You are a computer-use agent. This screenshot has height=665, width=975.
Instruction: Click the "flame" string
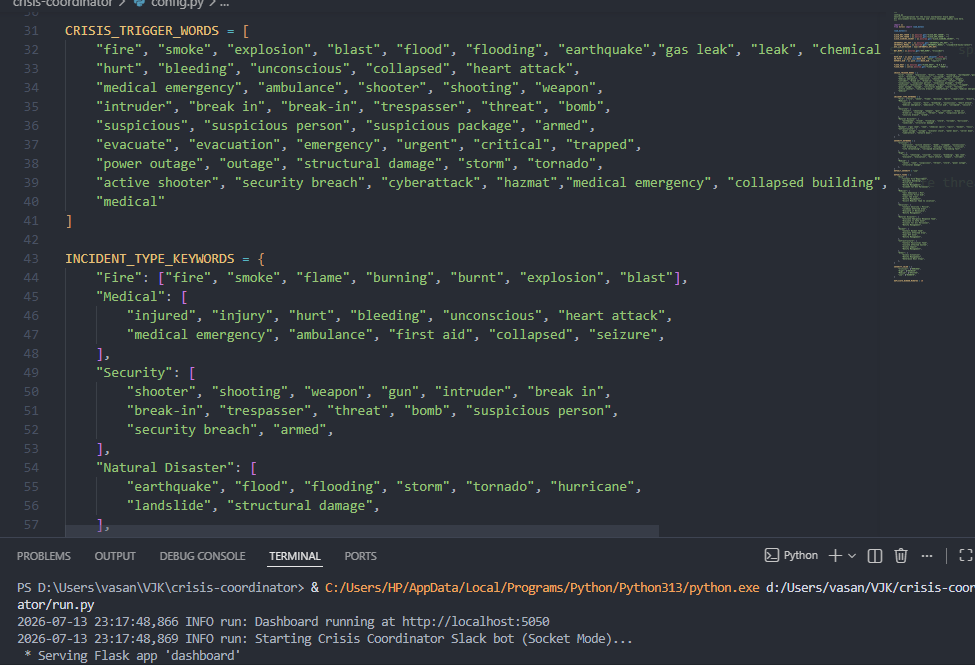tap(323, 277)
